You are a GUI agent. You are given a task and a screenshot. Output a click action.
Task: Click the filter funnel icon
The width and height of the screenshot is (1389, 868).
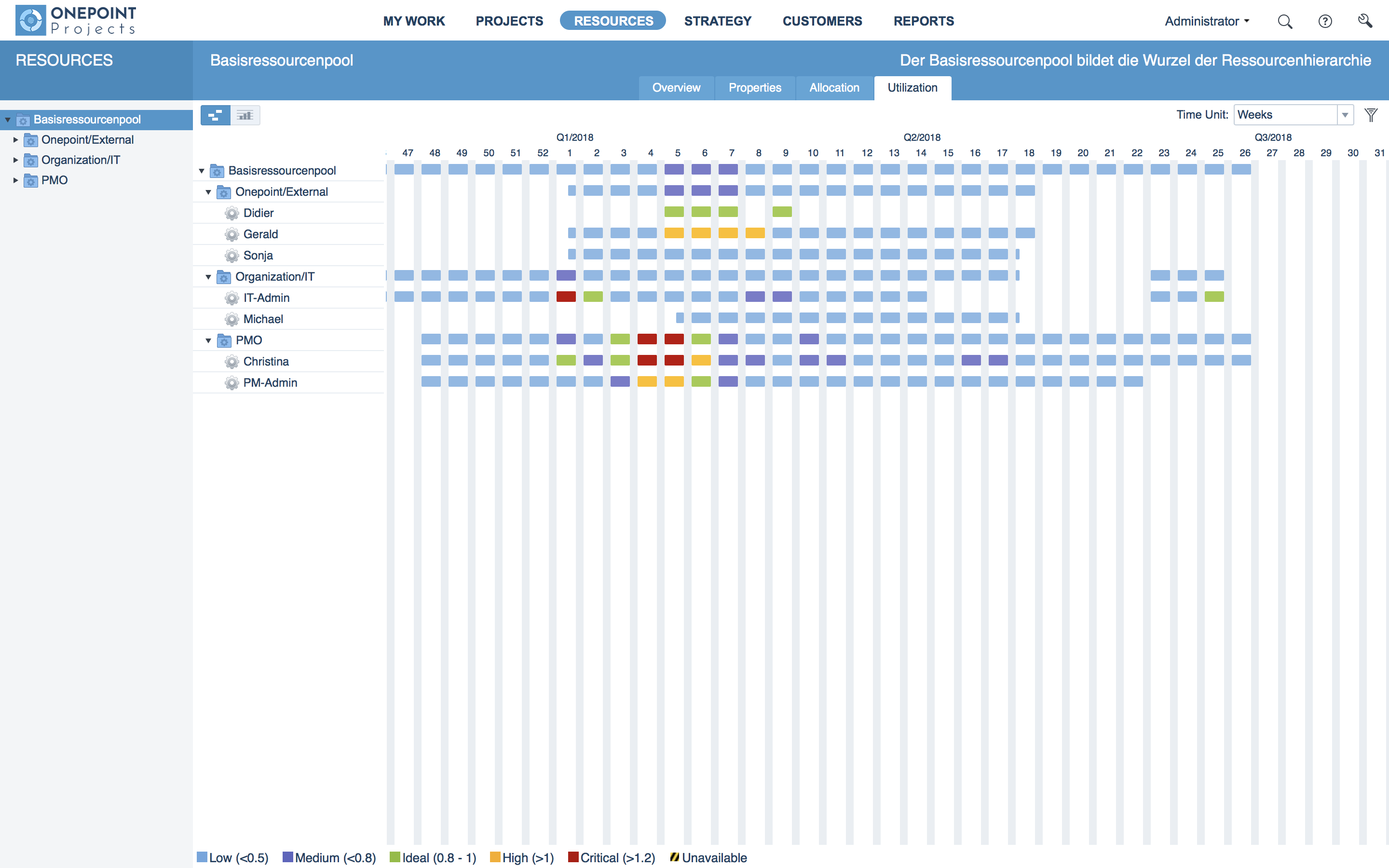[x=1371, y=115]
